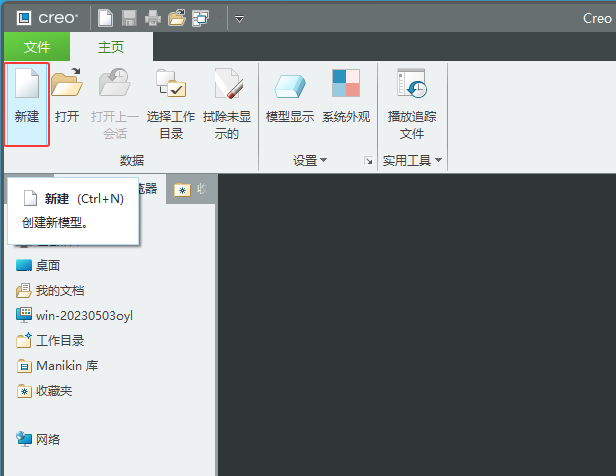Open 系统外观 settings
This screenshot has height=476, width=616.
click(x=346, y=96)
